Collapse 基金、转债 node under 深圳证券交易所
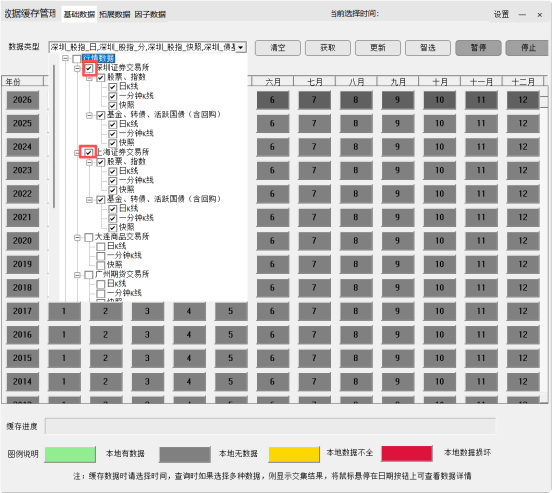552x493 pixels. tap(89, 115)
